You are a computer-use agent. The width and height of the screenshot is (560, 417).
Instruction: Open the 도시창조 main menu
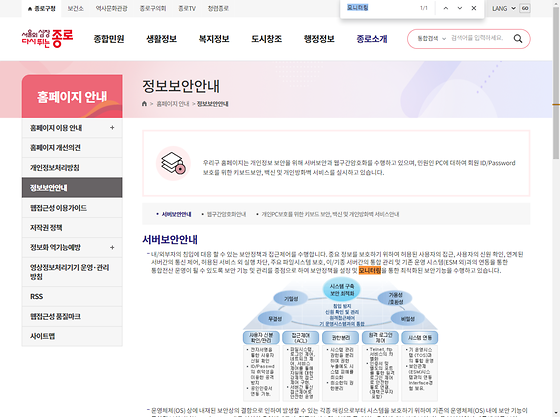click(266, 39)
